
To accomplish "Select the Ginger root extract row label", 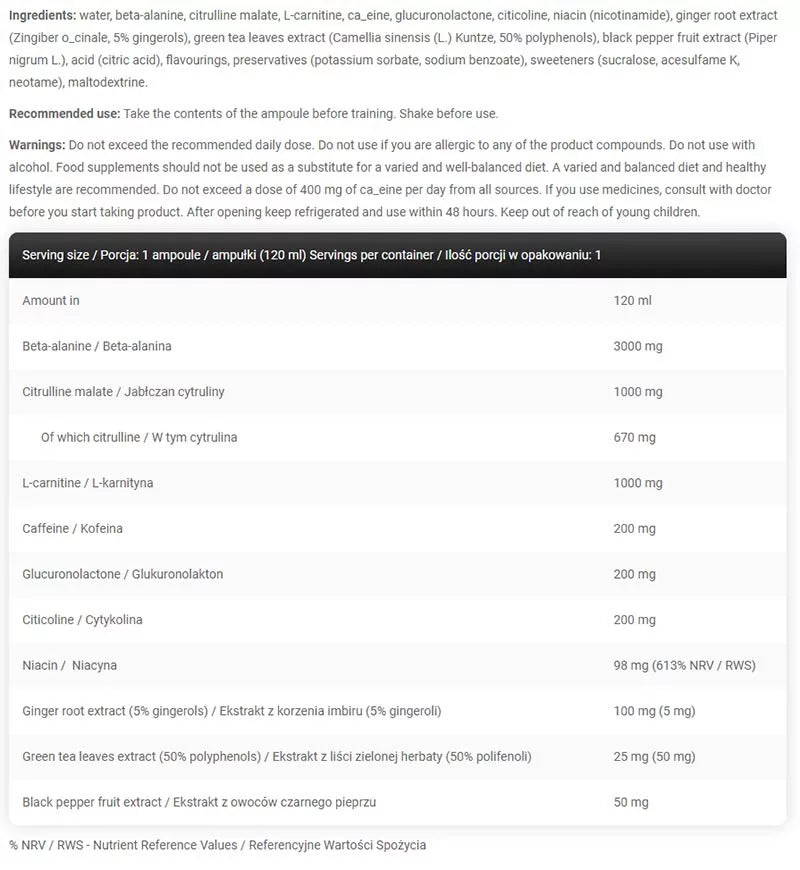I will tap(231, 711).
